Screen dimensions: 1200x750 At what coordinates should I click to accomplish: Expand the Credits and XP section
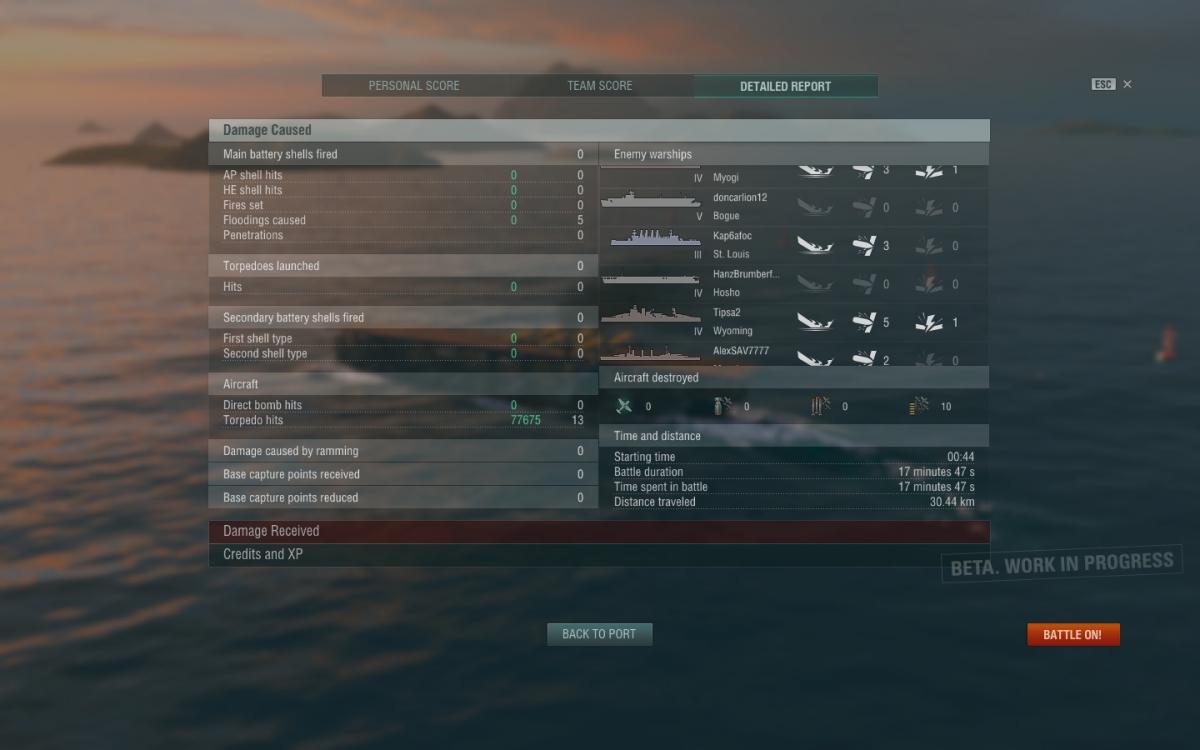[x=599, y=554]
